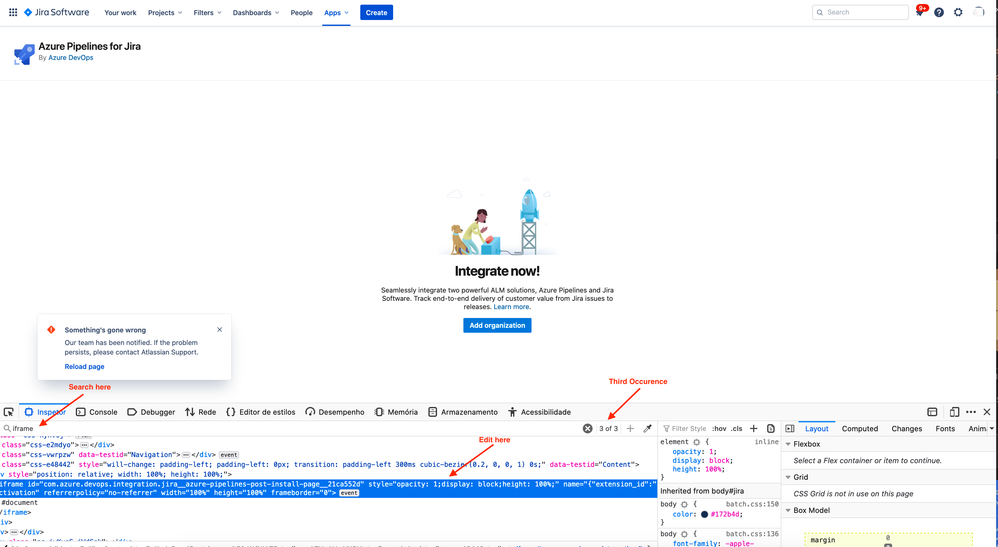
Task: Select the Layout sidebar tab
Action: 817,429
